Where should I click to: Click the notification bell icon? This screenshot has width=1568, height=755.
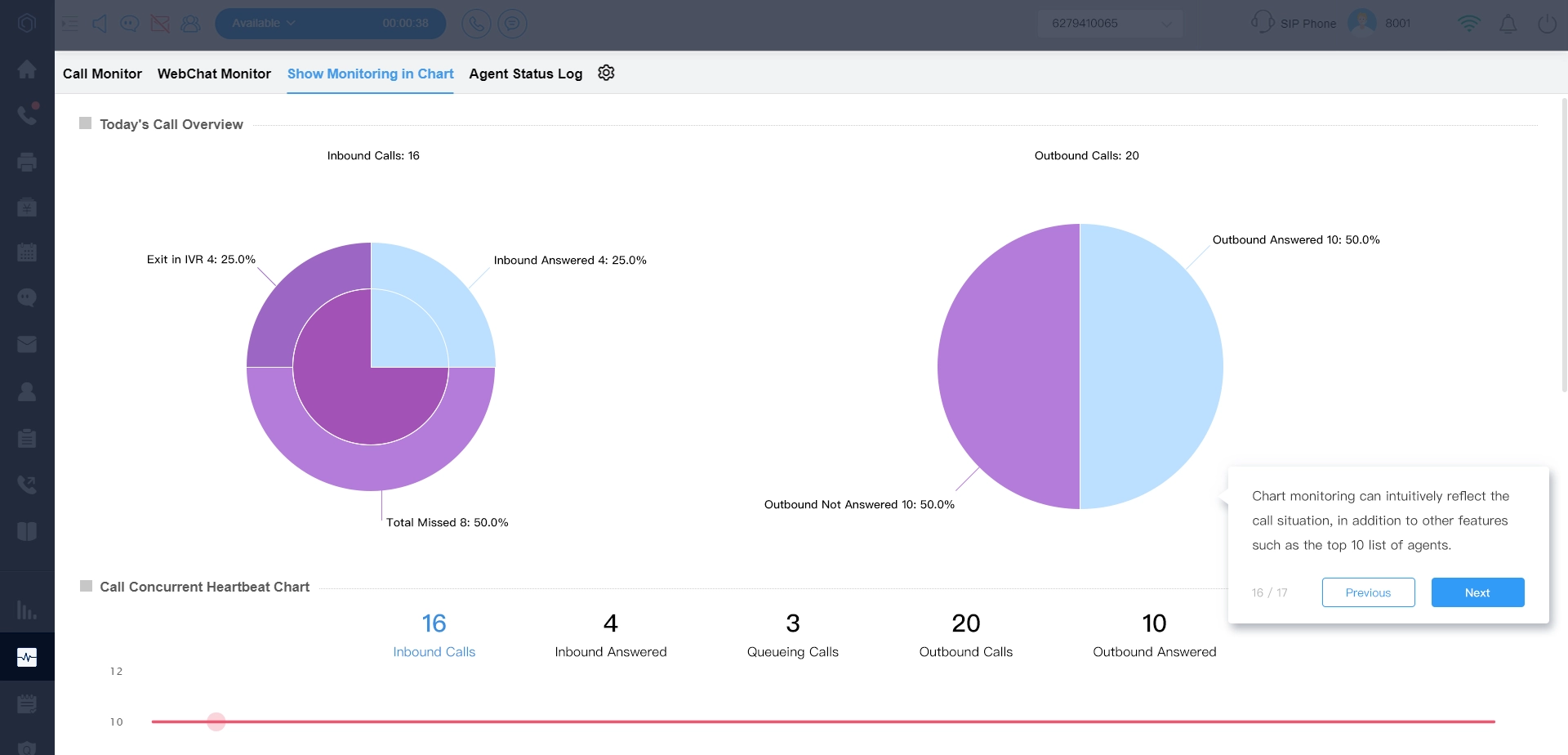point(1508,24)
